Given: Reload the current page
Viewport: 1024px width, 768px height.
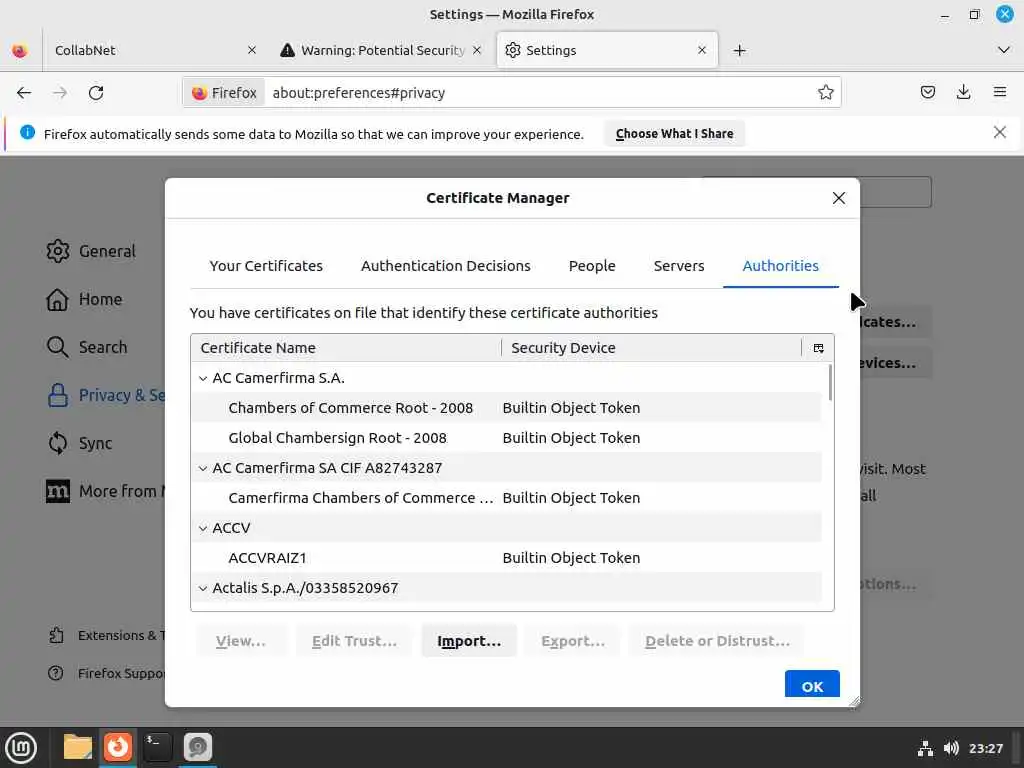Looking at the screenshot, I should click(x=96, y=93).
